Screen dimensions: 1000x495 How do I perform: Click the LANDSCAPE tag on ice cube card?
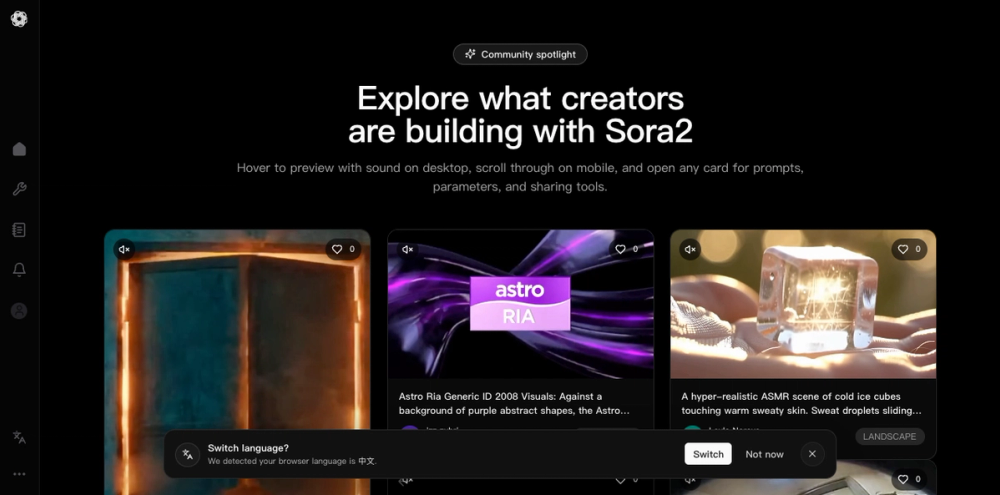click(x=889, y=437)
